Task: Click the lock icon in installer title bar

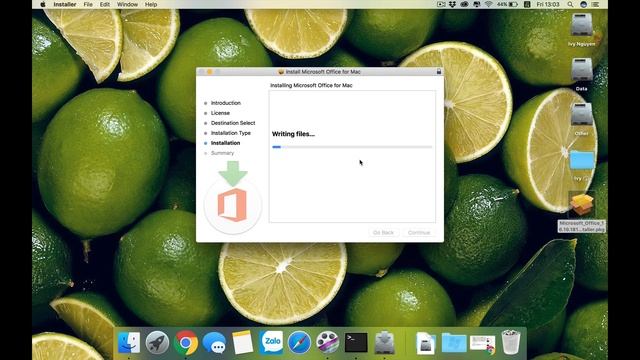Action: coord(439,71)
